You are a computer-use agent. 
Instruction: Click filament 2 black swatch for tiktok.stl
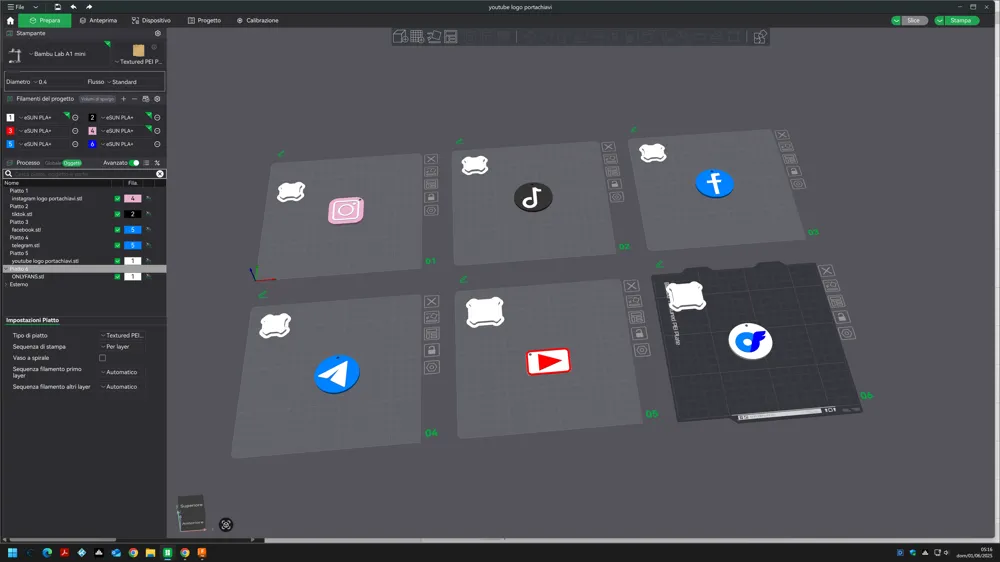point(133,214)
